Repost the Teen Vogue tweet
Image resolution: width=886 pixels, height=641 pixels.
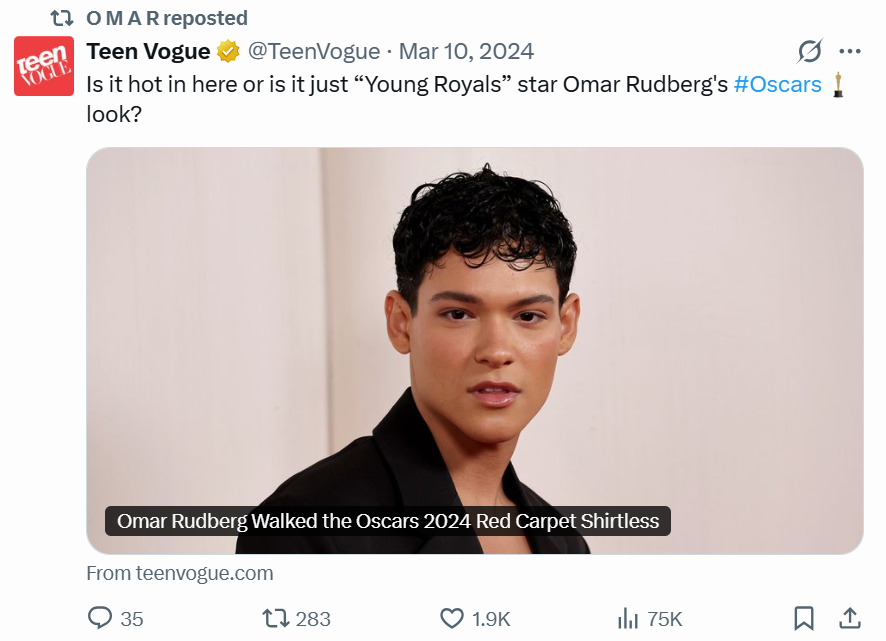[x=275, y=619]
